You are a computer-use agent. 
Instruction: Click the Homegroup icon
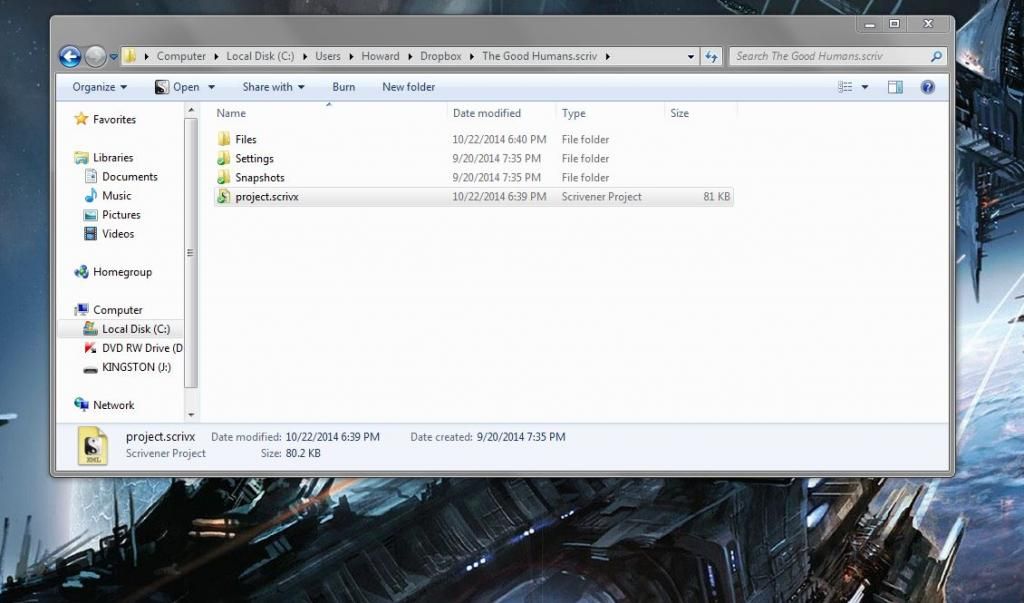point(82,272)
